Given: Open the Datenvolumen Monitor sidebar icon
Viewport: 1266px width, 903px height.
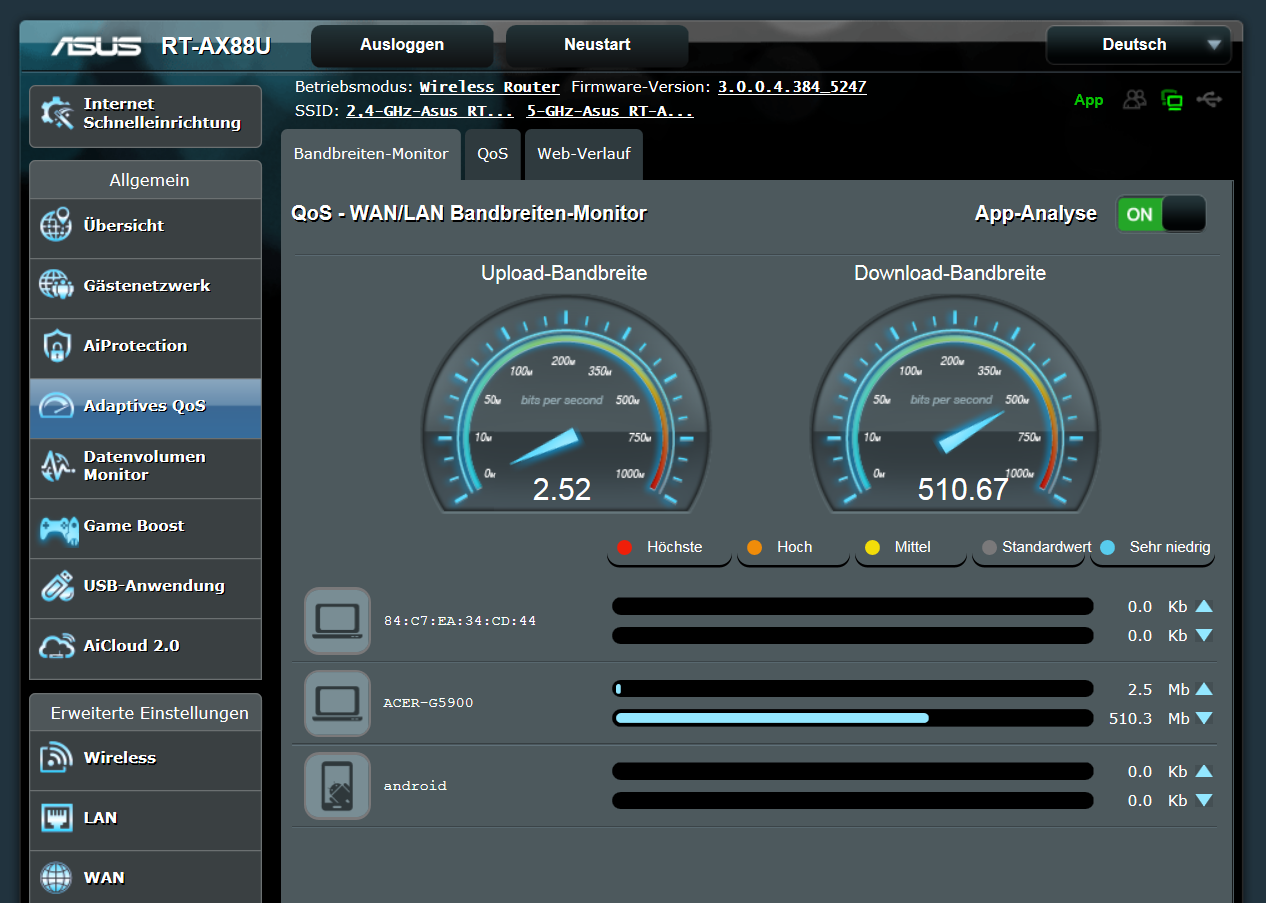Looking at the screenshot, I should click(57, 466).
